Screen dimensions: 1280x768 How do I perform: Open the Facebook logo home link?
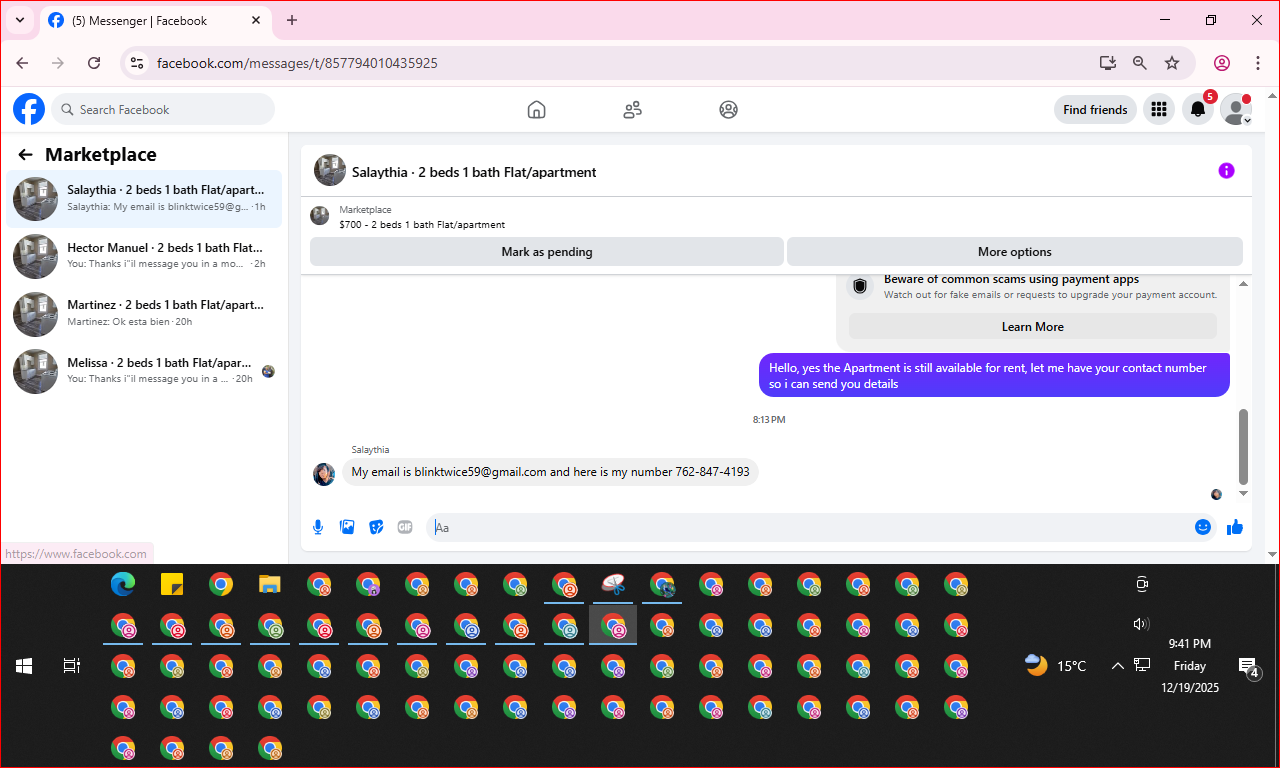(29, 109)
